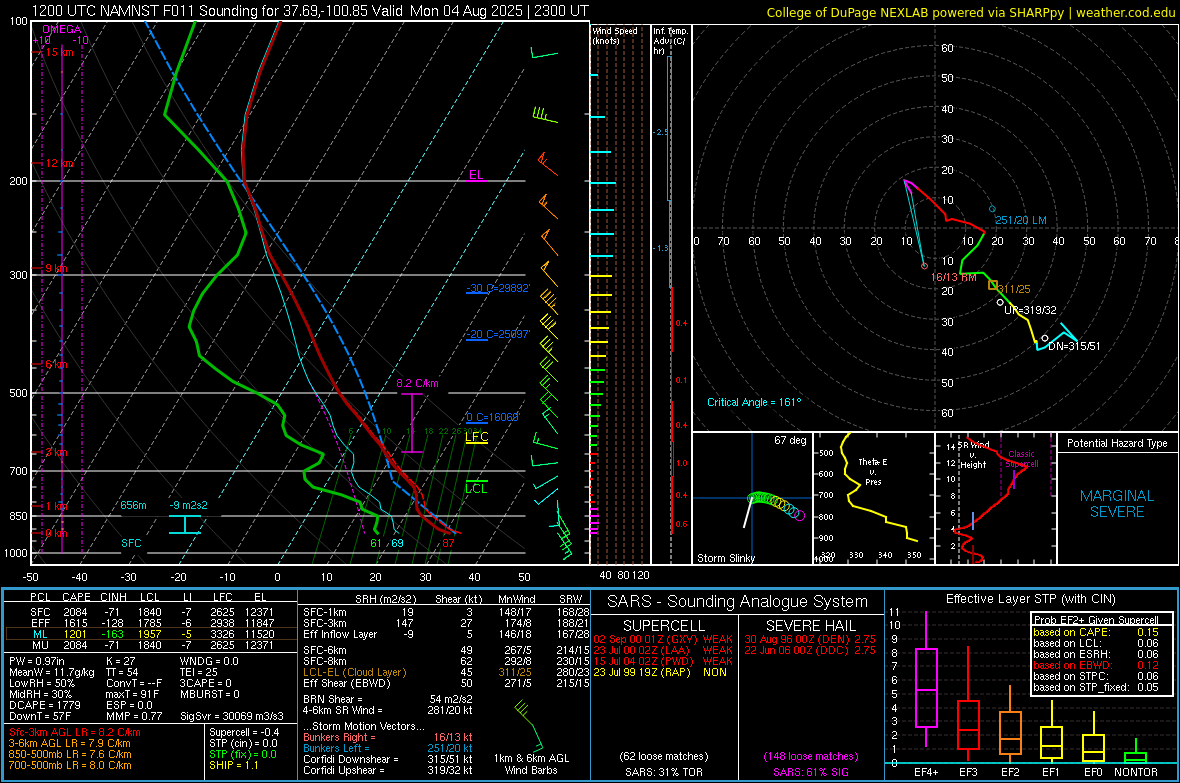Click the Critical Angle = 161° text

tap(754, 402)
